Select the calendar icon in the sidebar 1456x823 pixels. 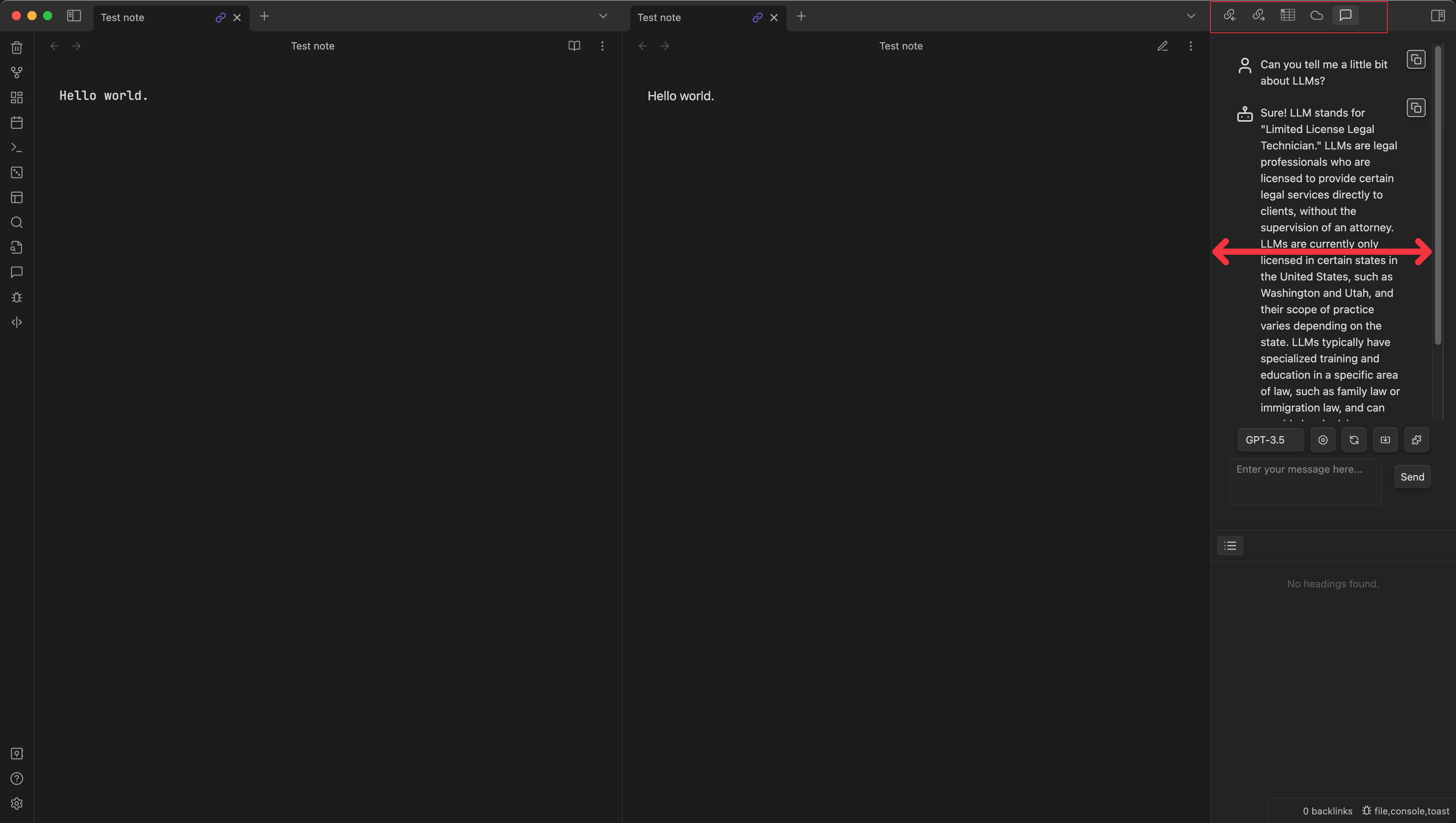(16, 122)
